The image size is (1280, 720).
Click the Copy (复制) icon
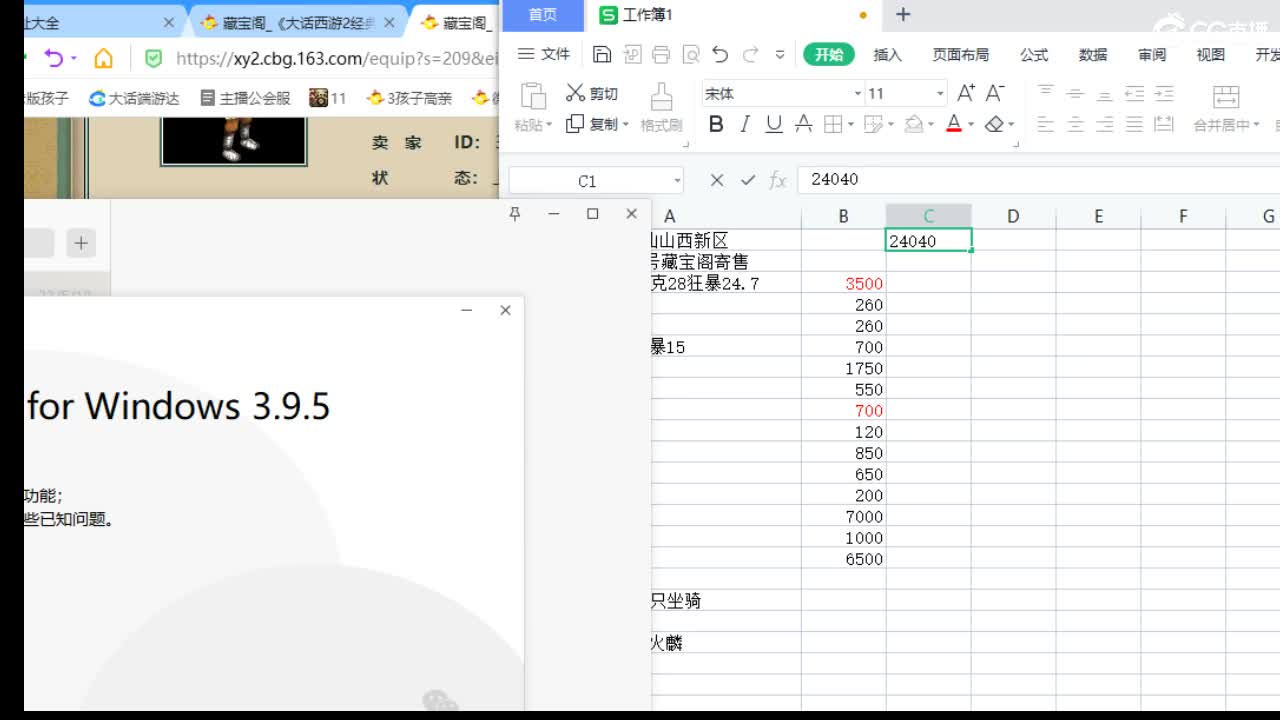coord(575,124)
